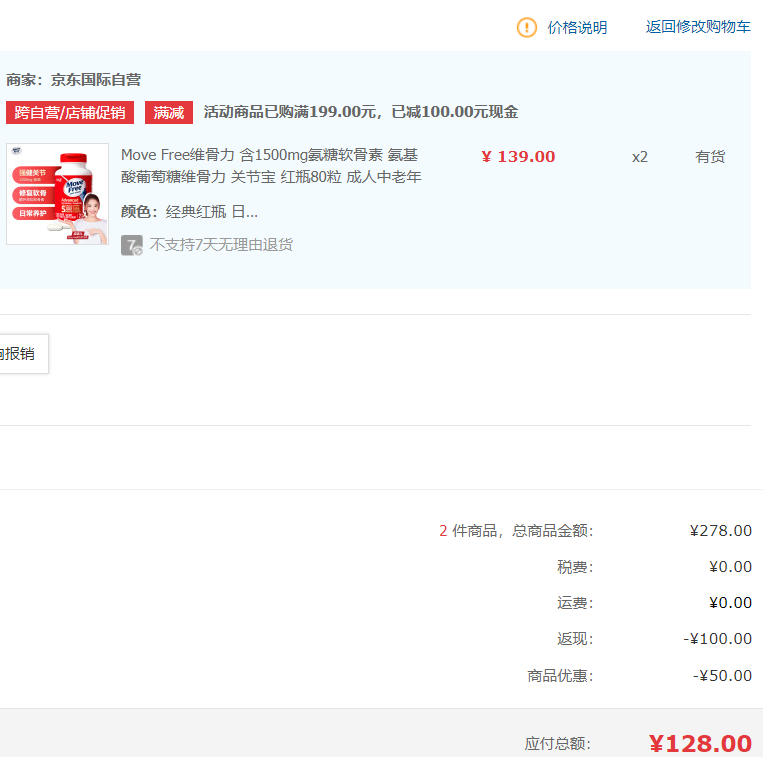Click the orange exclamation price info icon

pyautogui.click(x=527, y=28)
